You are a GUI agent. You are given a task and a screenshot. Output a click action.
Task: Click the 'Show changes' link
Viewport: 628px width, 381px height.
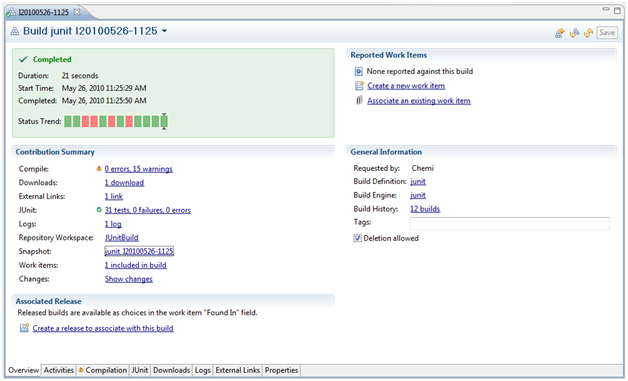pos(129,279)
